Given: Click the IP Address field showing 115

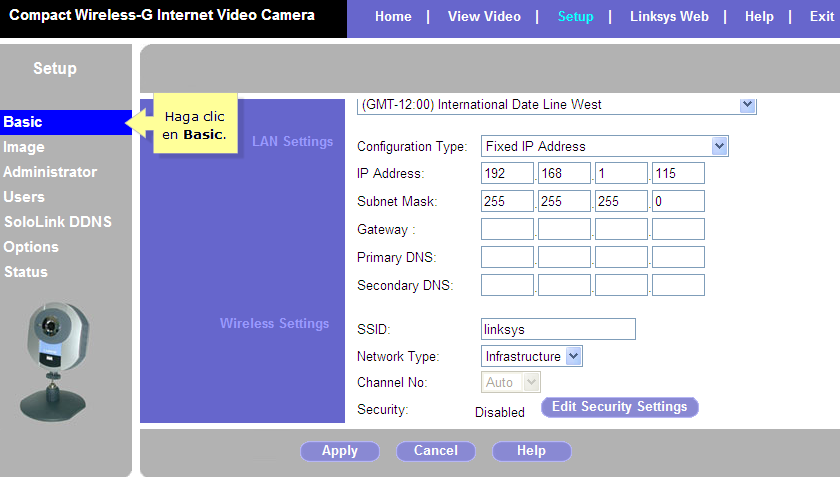Looking at the screenshot, I should (678, 173).
